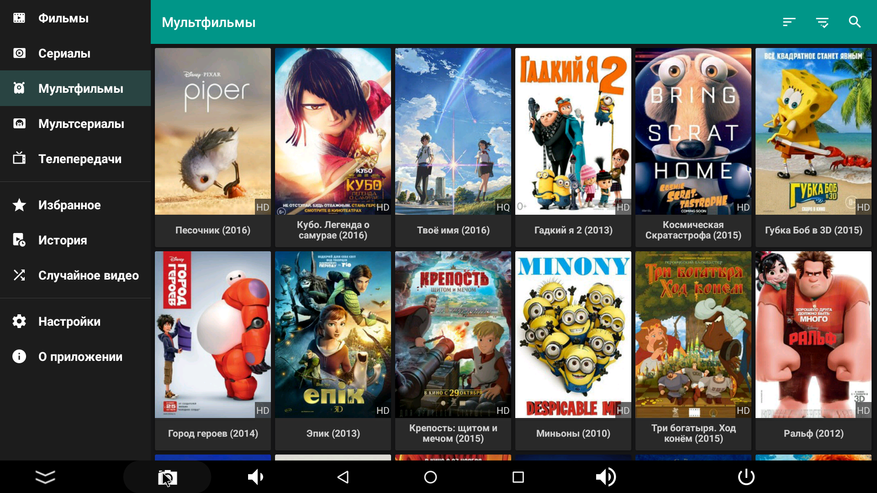This screenshot has width=877, height=493.
Task: Select the Случайное видео label
Action: click(x=88, y=276)
